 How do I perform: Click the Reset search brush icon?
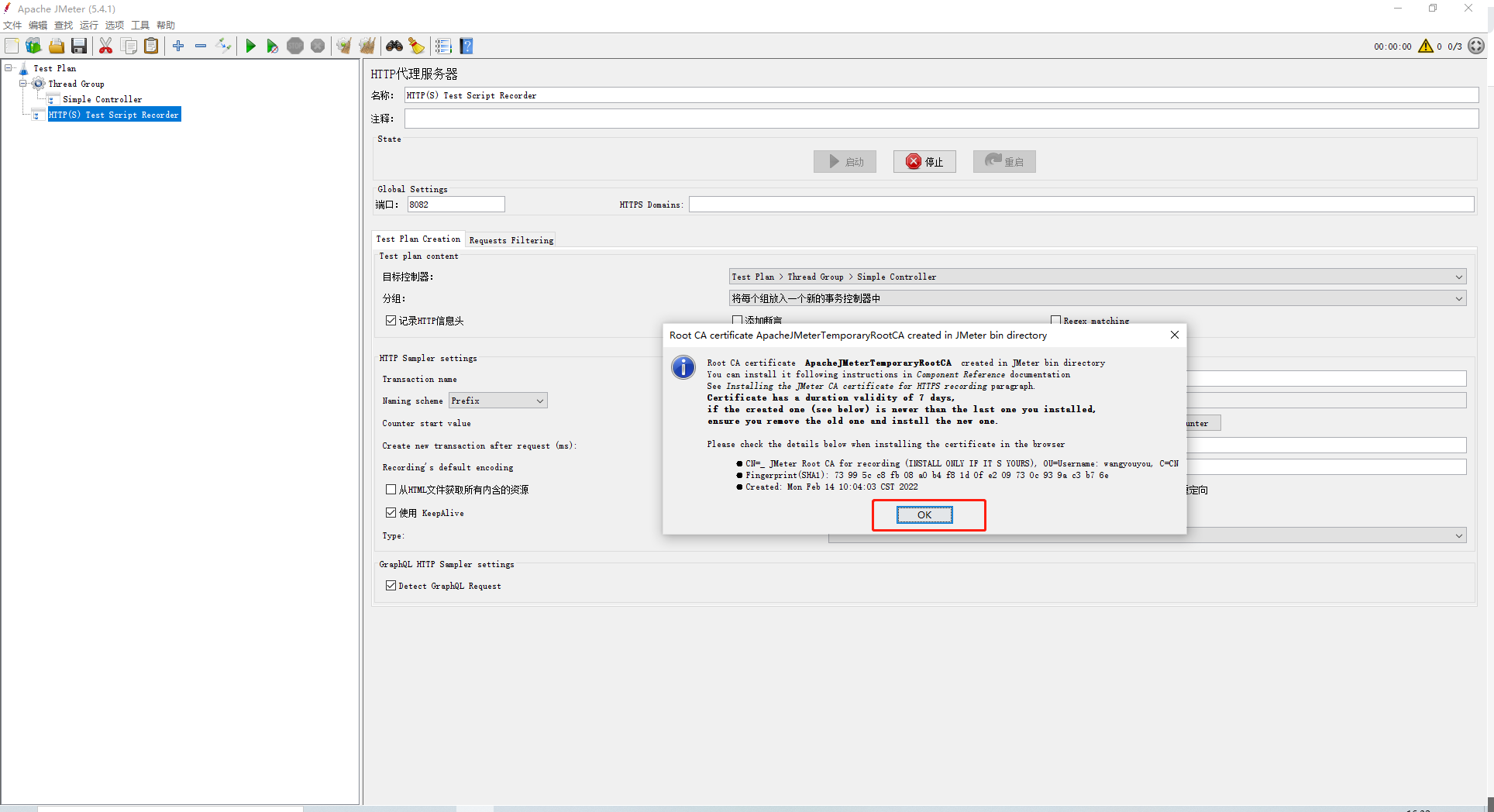(x=417, y=46)
